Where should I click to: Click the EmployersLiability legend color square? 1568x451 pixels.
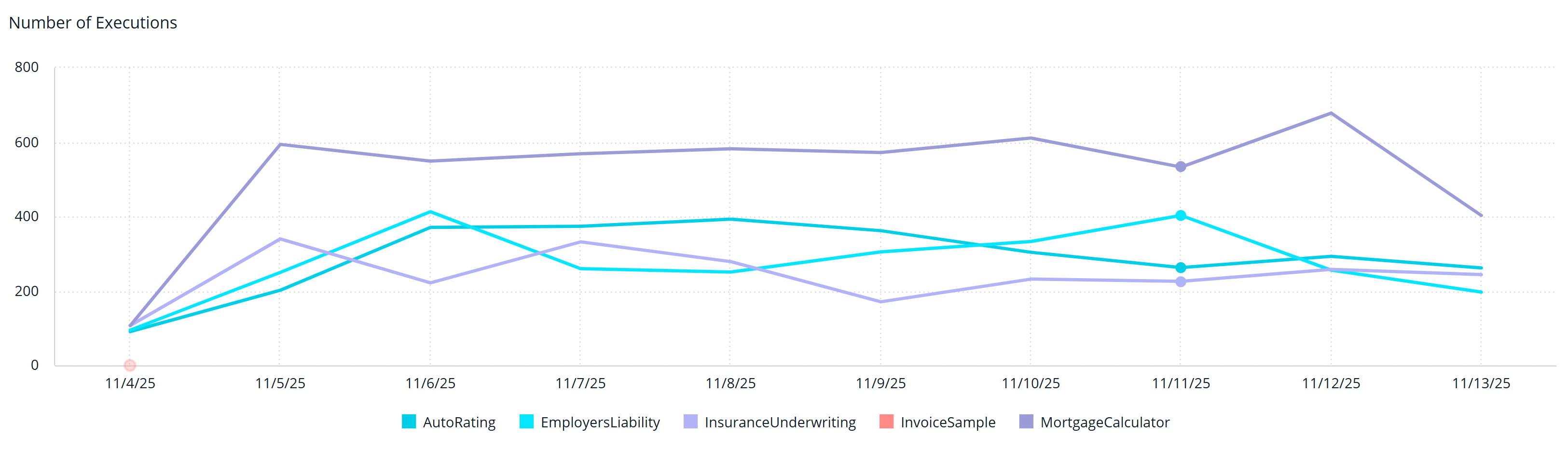[x=526, y=422]
